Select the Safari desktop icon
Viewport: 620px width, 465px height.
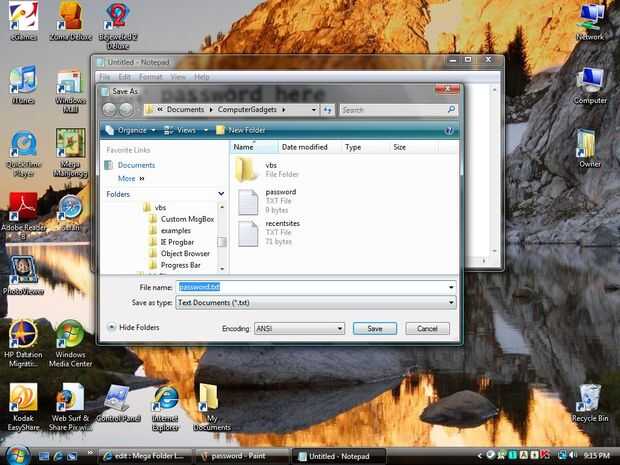70,214
